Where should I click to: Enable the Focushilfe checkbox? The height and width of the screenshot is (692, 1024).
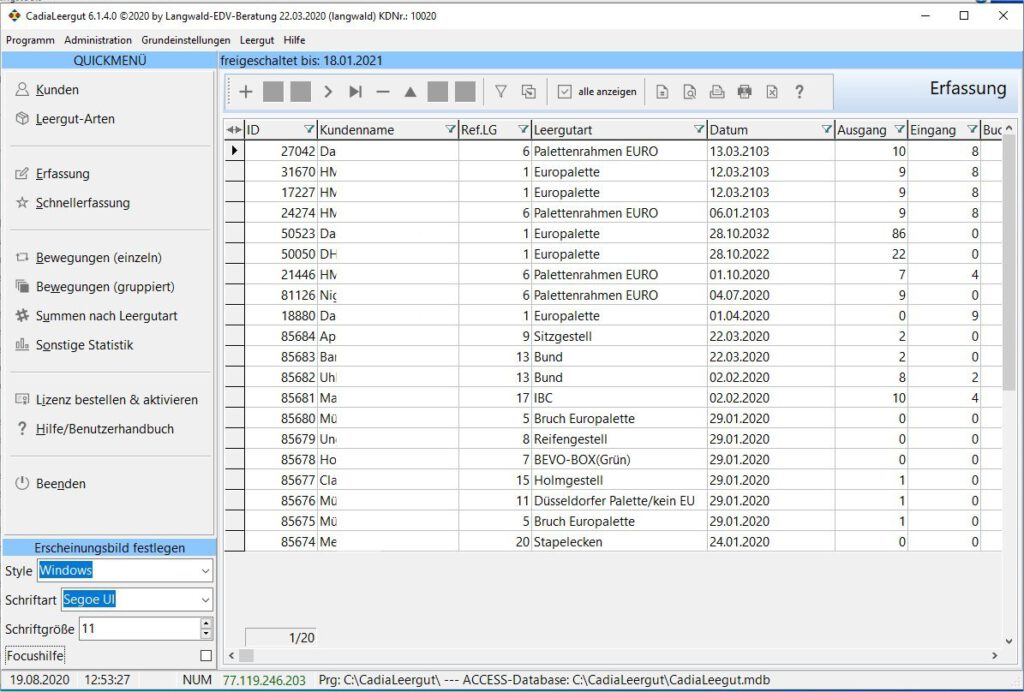(206, 655)
